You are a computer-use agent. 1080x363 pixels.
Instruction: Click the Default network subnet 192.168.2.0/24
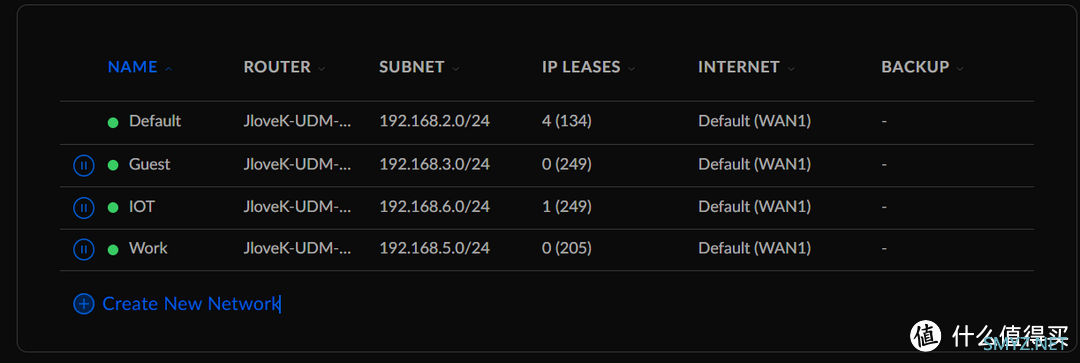(x=435, y=121)
